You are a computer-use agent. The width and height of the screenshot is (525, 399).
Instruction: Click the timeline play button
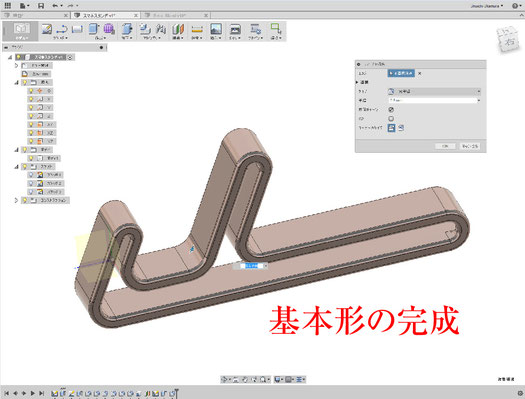32,393
